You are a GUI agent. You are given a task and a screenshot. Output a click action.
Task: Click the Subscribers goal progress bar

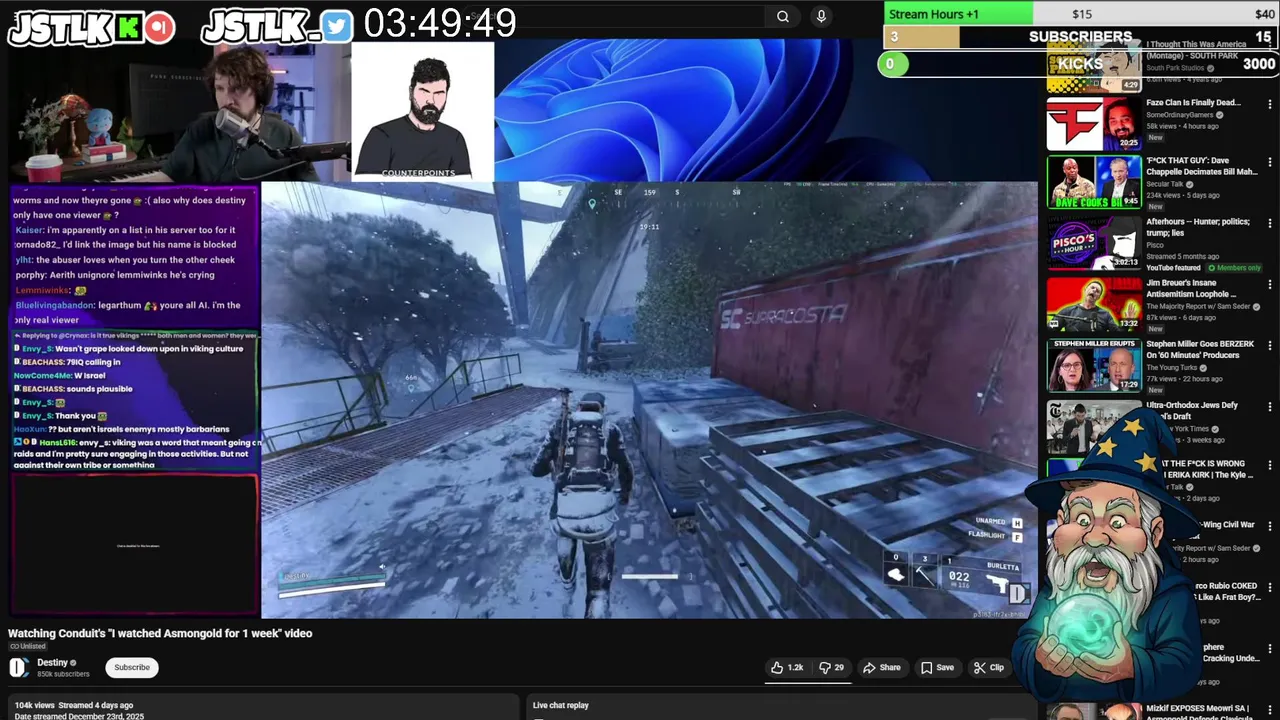(x=1080, y=37)
